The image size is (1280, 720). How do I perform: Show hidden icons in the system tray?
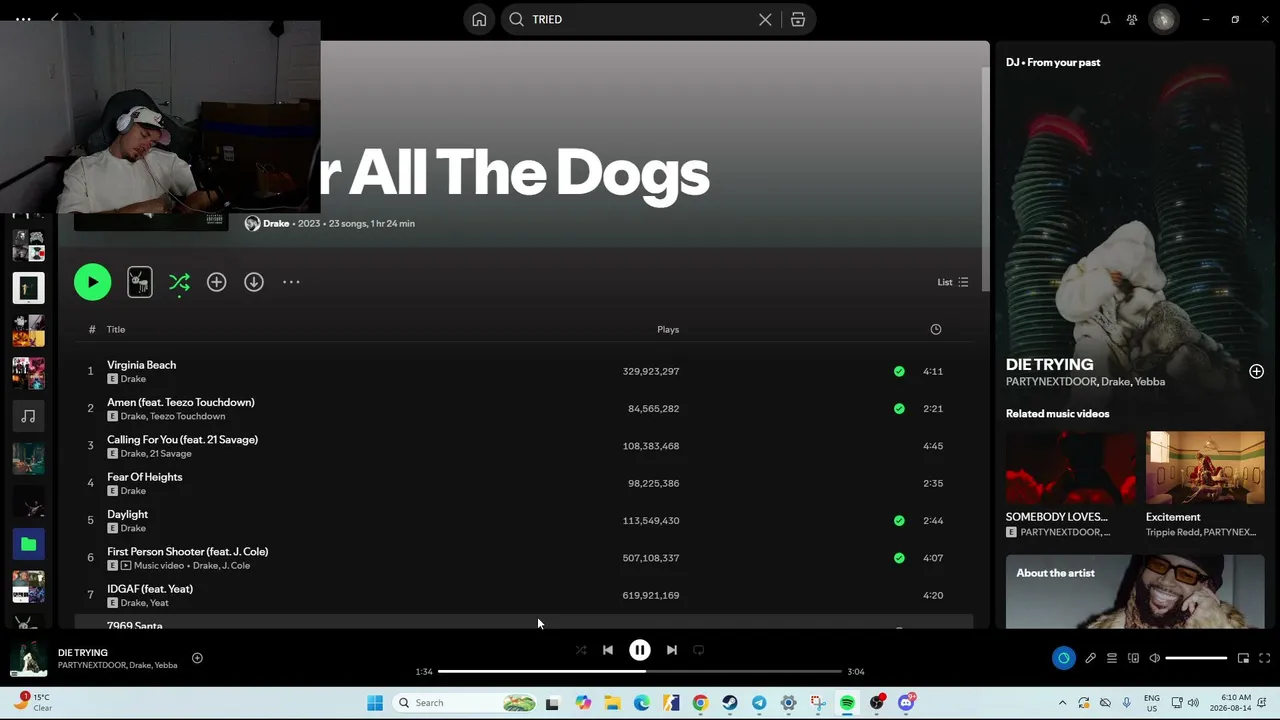point(1062,703)
